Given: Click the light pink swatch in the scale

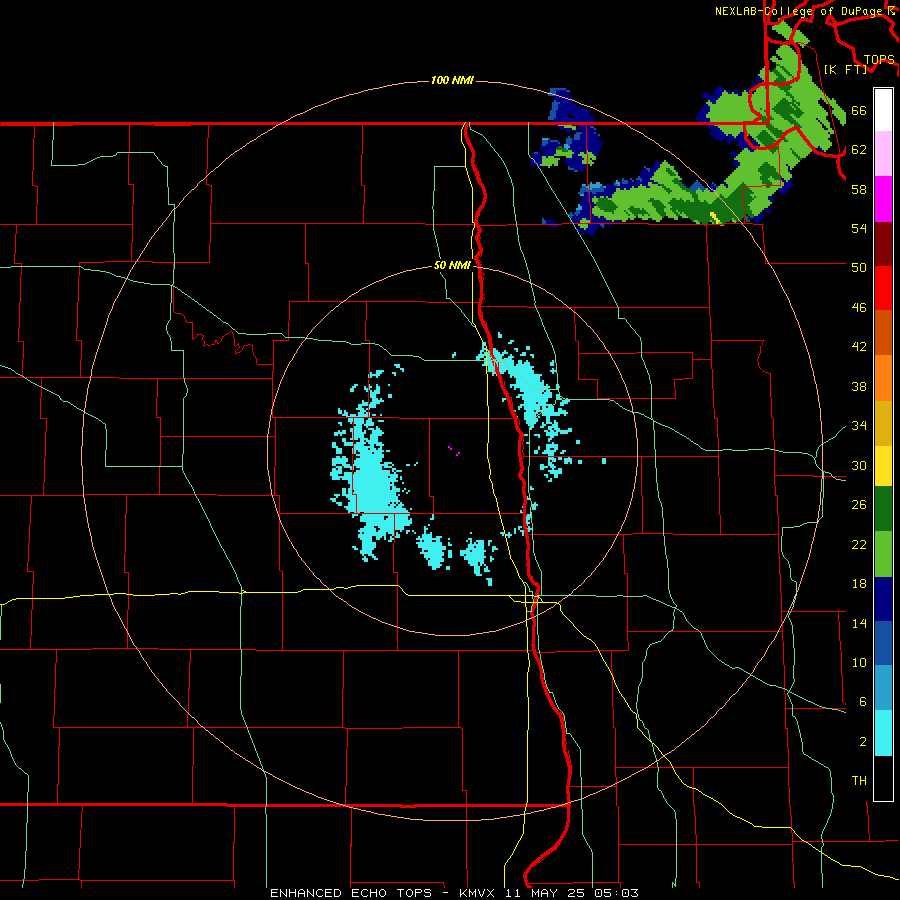Looking at the screenshot, I should [x=883, y=154].
